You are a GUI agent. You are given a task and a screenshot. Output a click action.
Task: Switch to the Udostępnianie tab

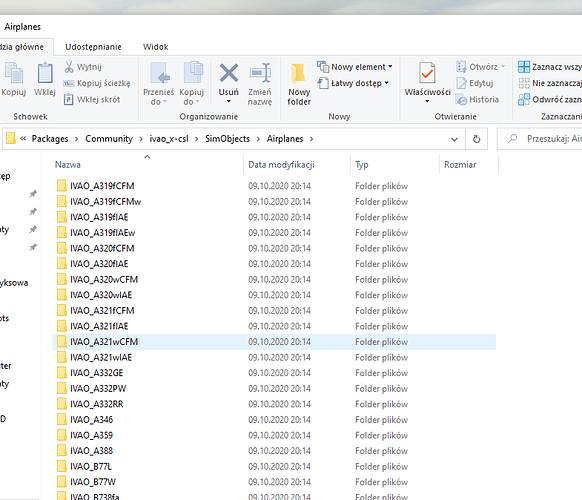click(x=93, y=47)
